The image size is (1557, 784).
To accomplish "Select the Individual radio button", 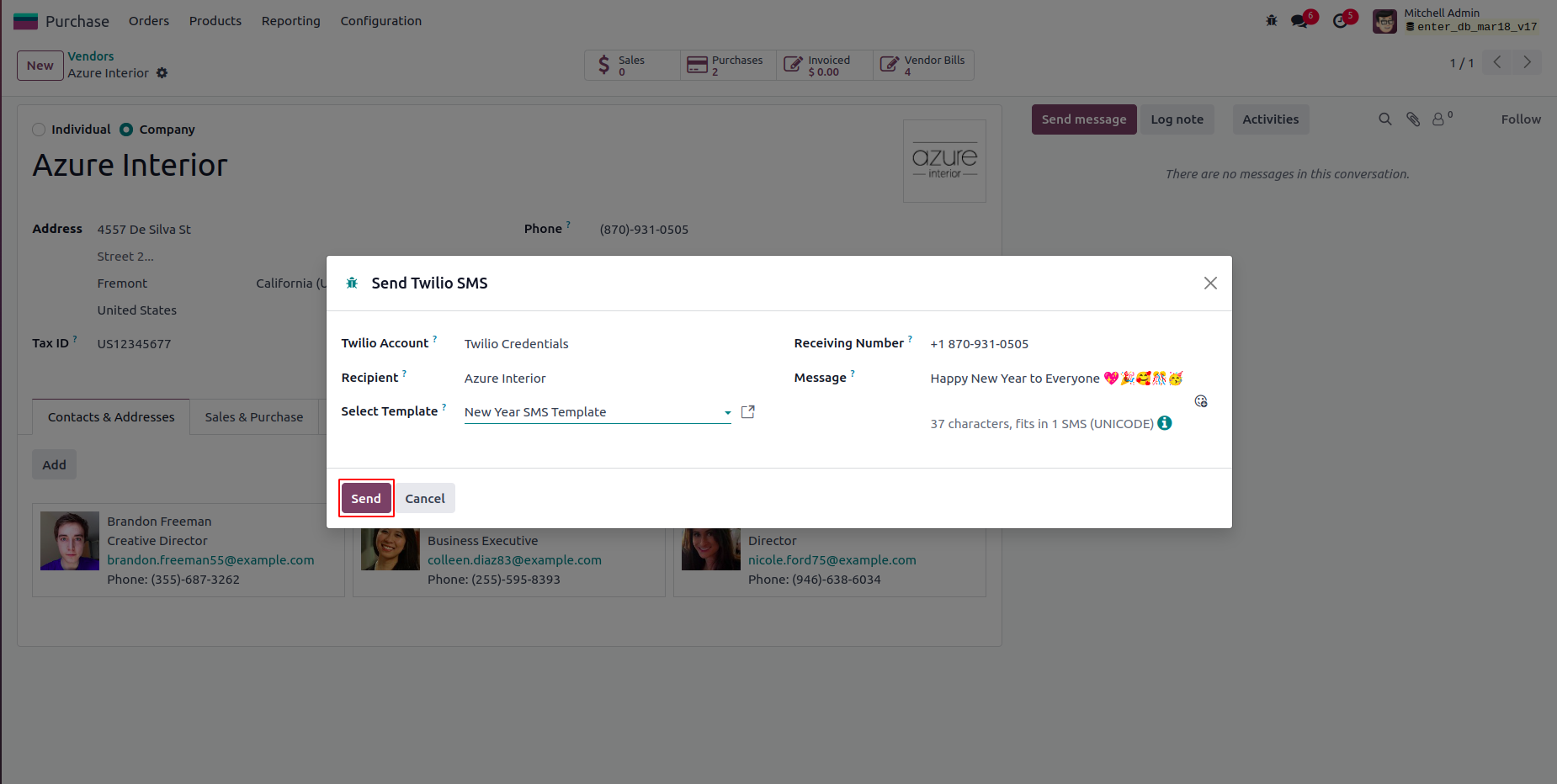I will (39, 130).
